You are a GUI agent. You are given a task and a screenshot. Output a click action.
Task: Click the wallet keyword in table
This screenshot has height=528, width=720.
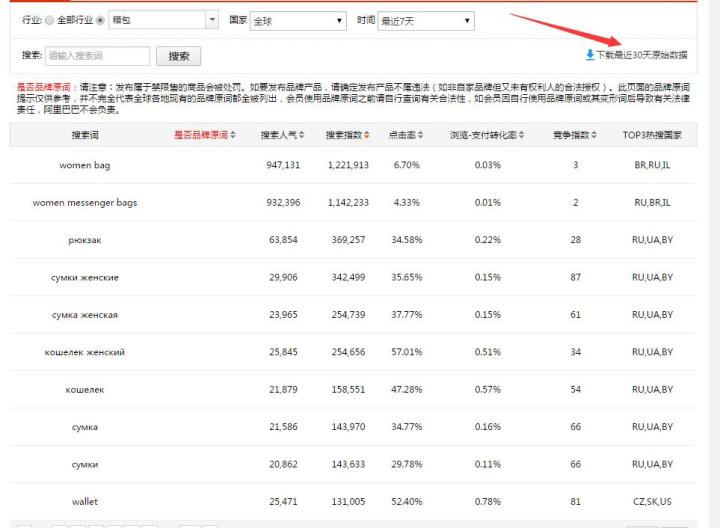coord(85,501)
